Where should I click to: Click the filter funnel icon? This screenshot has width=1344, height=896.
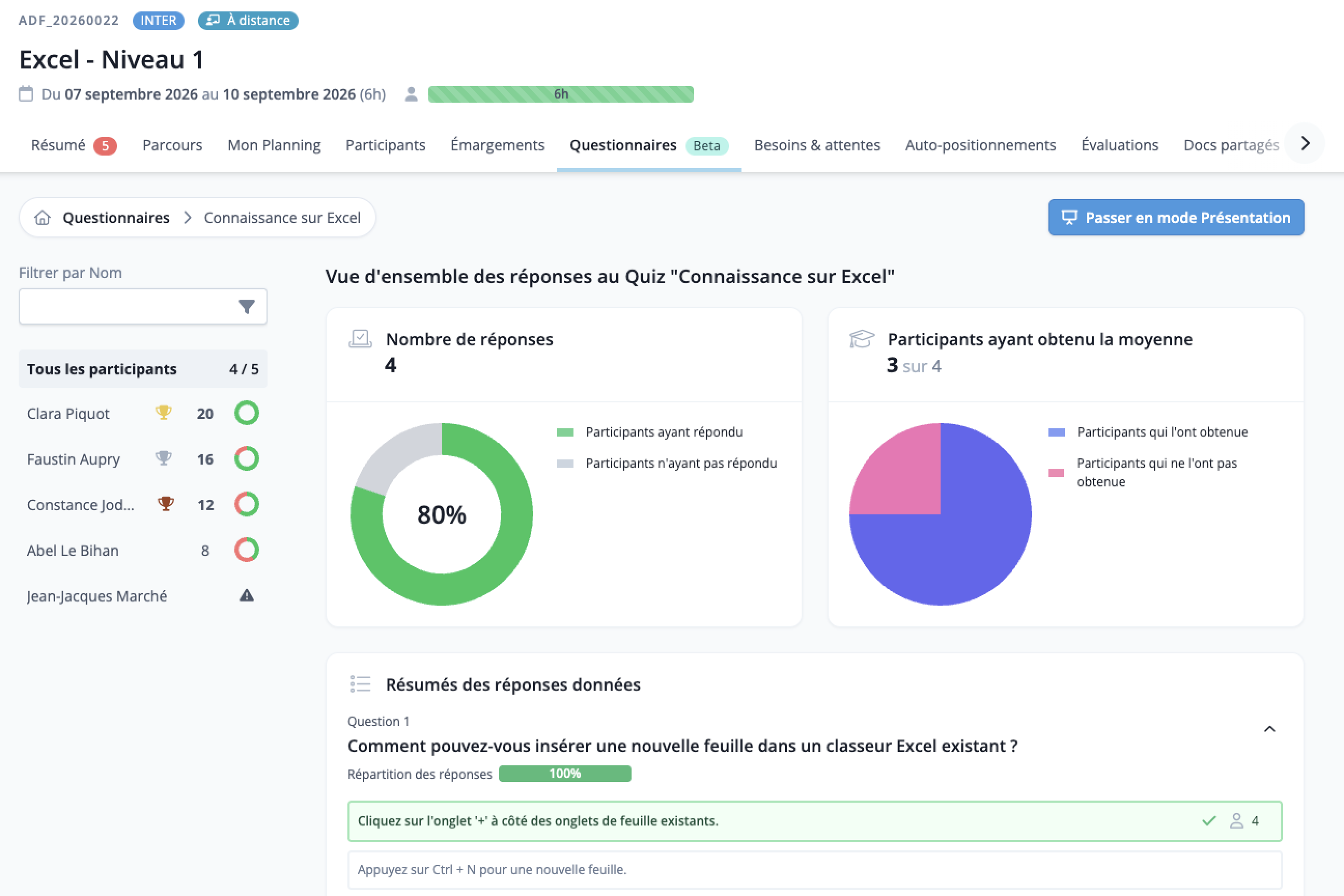pyautogui.click(x=246, y=307)
